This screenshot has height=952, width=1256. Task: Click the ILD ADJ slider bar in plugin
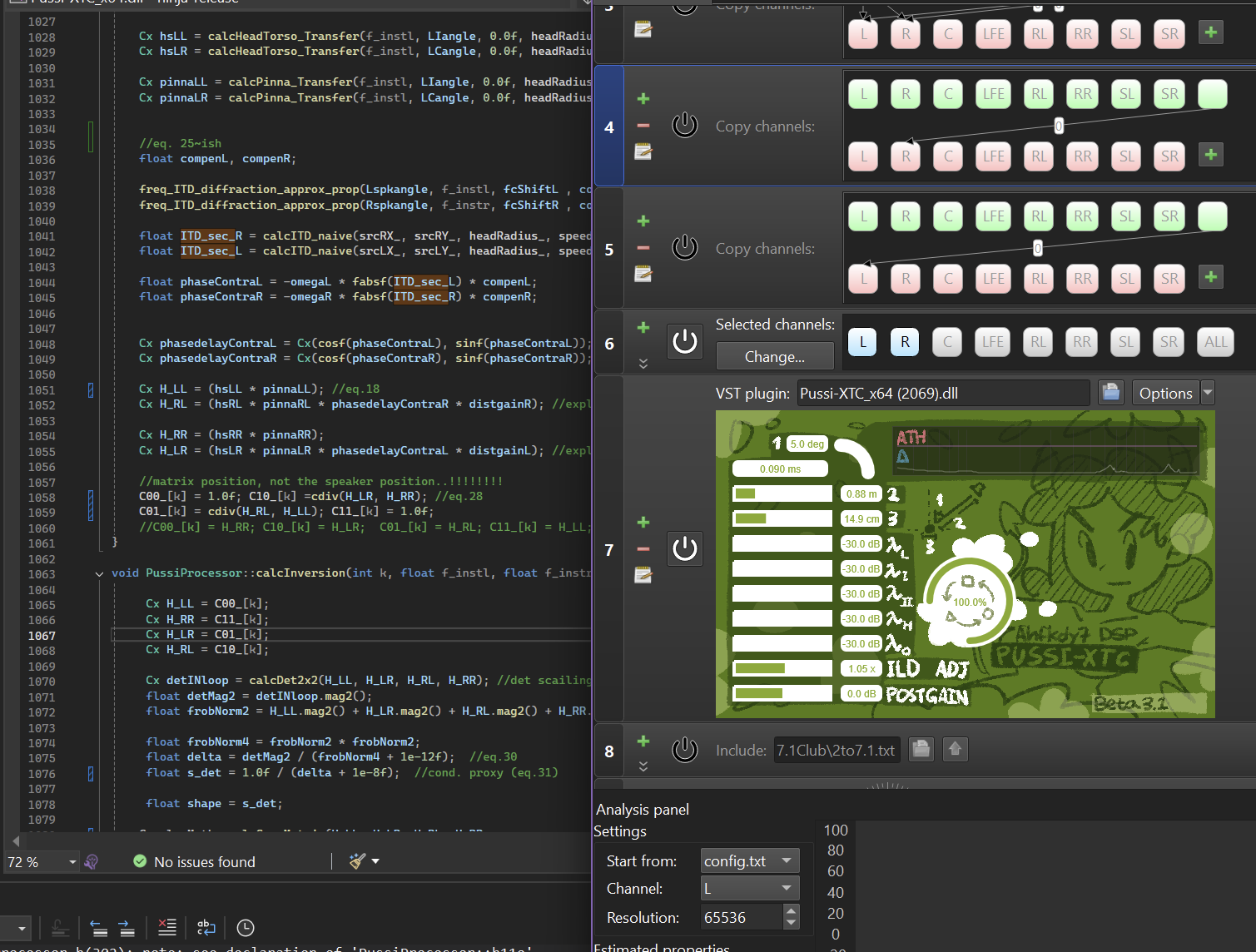[x=782, y=668]
